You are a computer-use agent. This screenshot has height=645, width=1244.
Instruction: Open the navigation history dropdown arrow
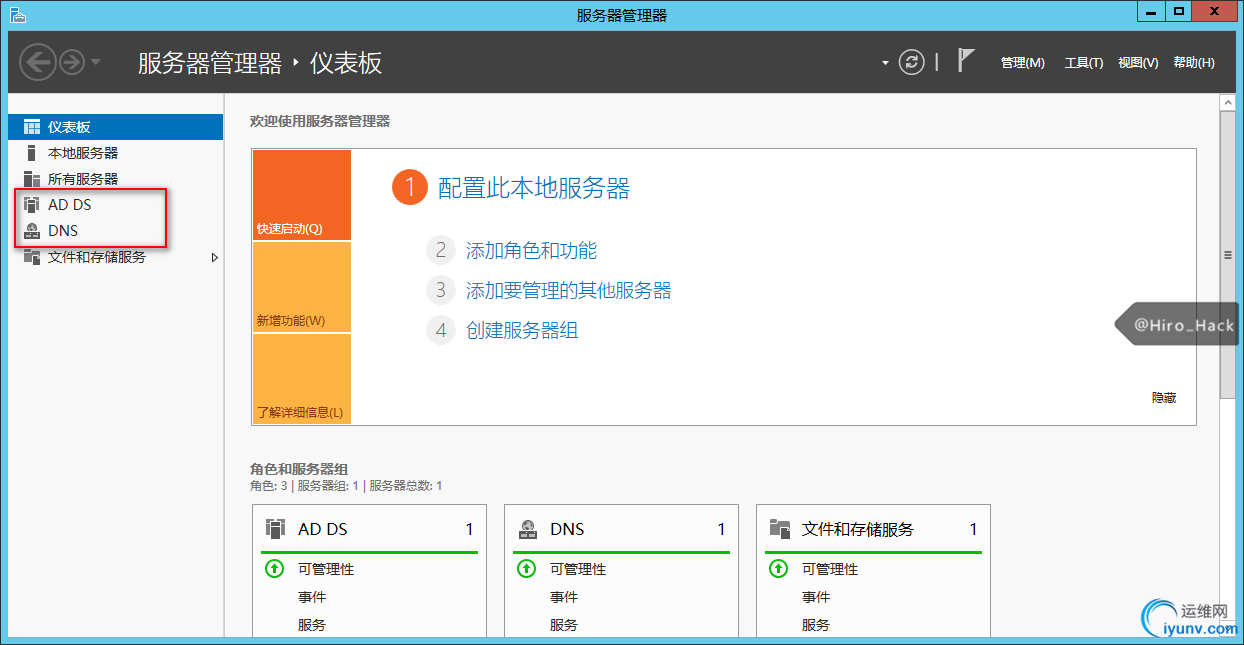click(x=96, y=62)
